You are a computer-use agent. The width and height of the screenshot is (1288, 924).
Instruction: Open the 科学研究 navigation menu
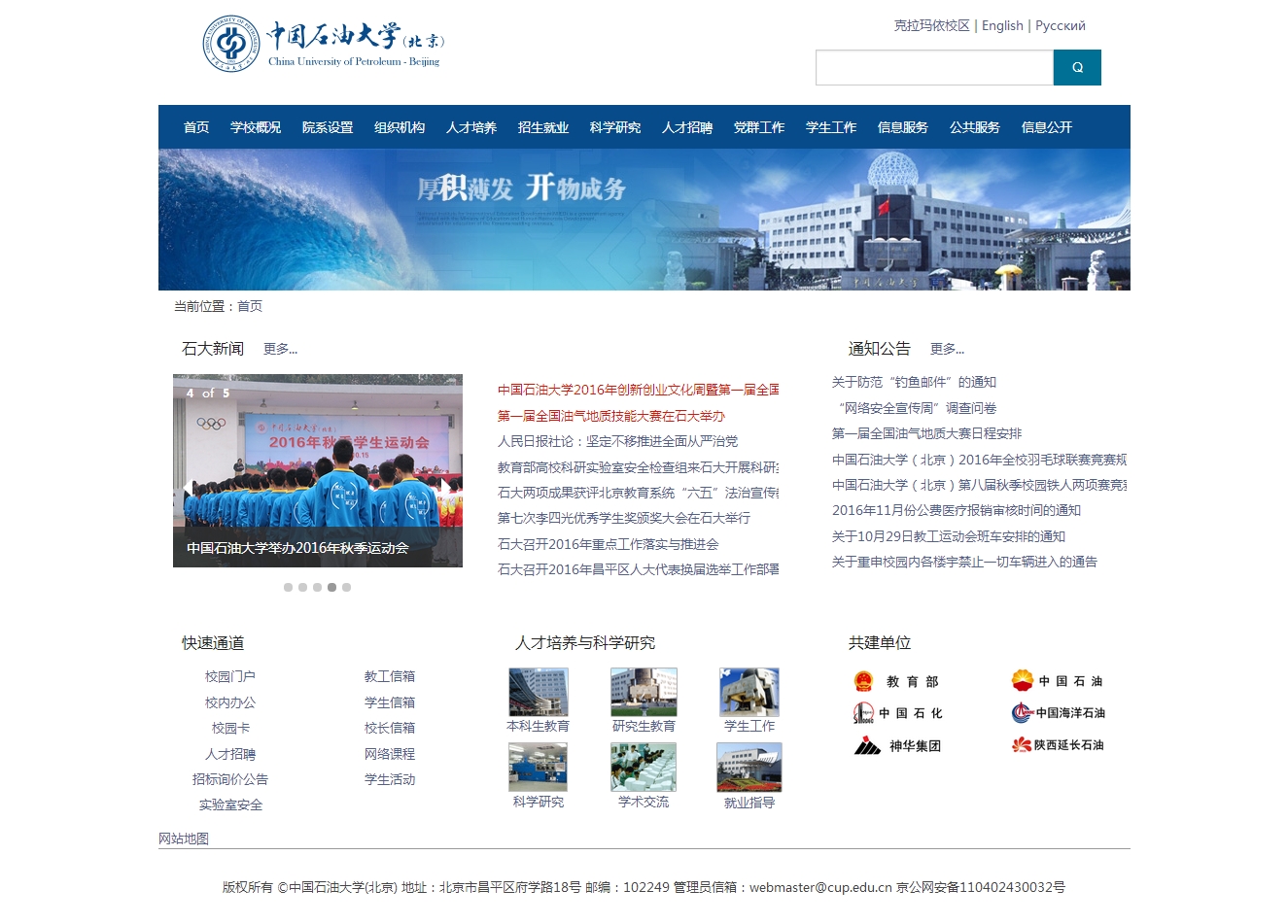pos(615,127)
